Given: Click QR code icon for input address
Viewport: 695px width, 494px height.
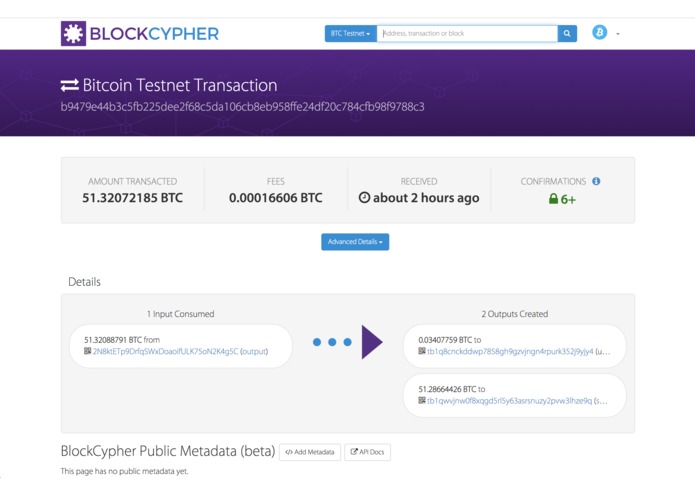Looking at the screenshot, I should (x=87, y=351).
